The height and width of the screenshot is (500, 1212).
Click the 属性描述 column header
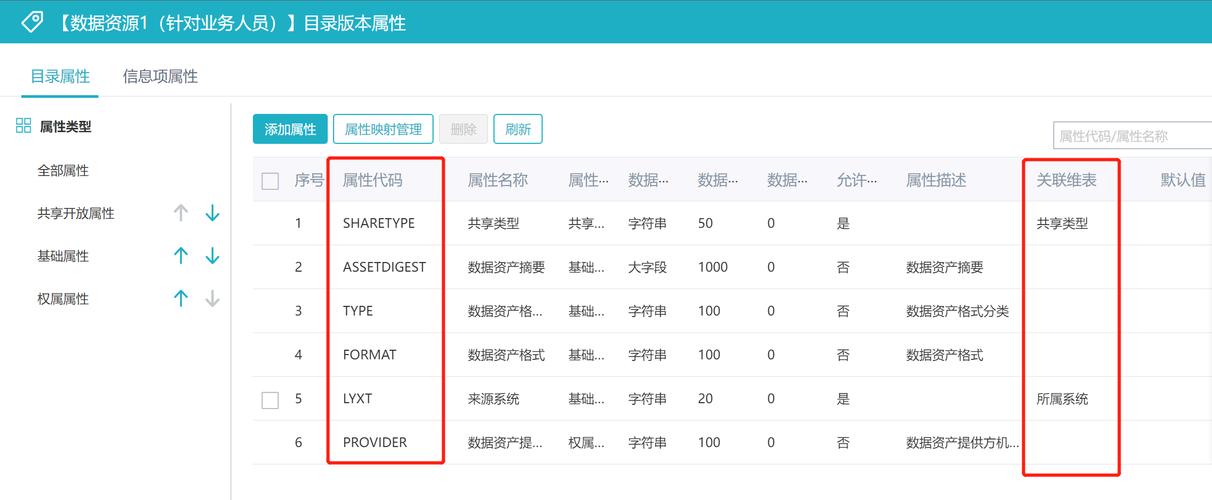tap(936, 180)
